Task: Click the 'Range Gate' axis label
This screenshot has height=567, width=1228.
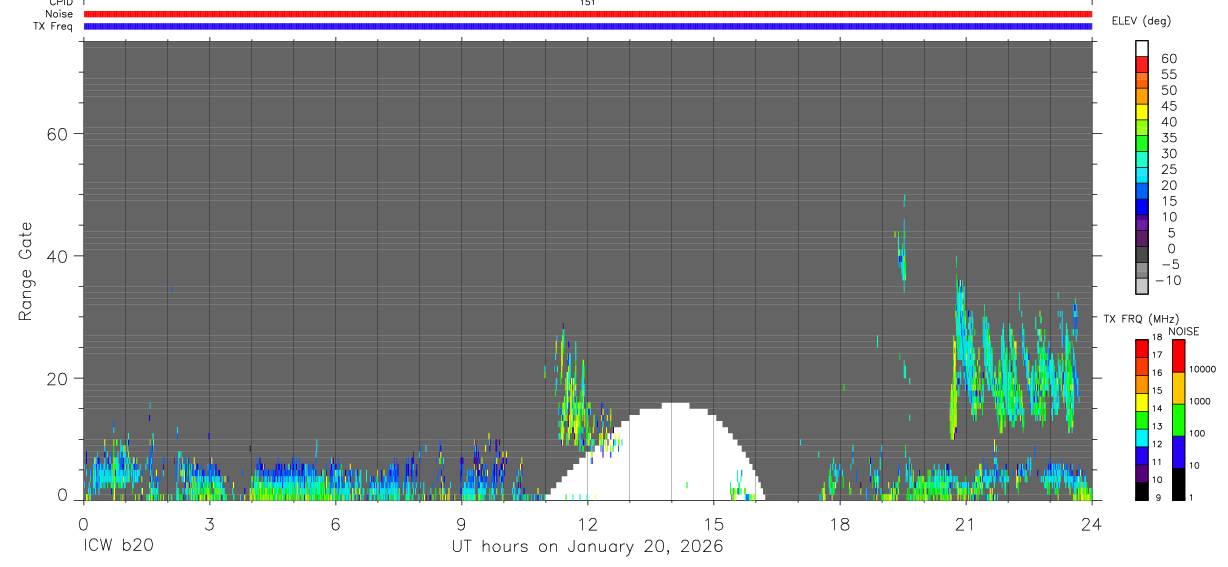Action: (x=27, y=270)
